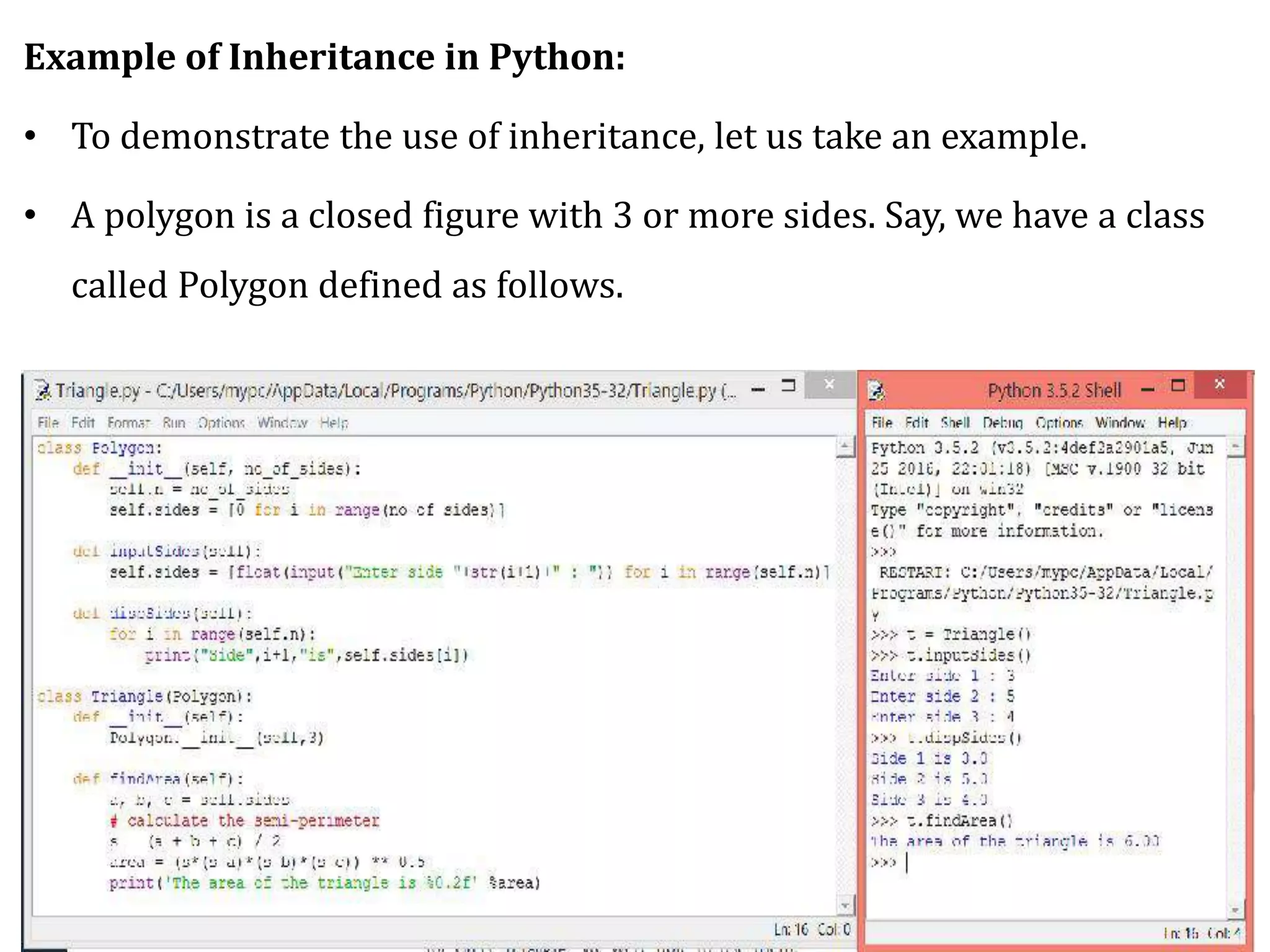The width and height of the screenshot is (1270, 952).
Task: Click RESTART line in Python shell
Action: (1042, 593)
